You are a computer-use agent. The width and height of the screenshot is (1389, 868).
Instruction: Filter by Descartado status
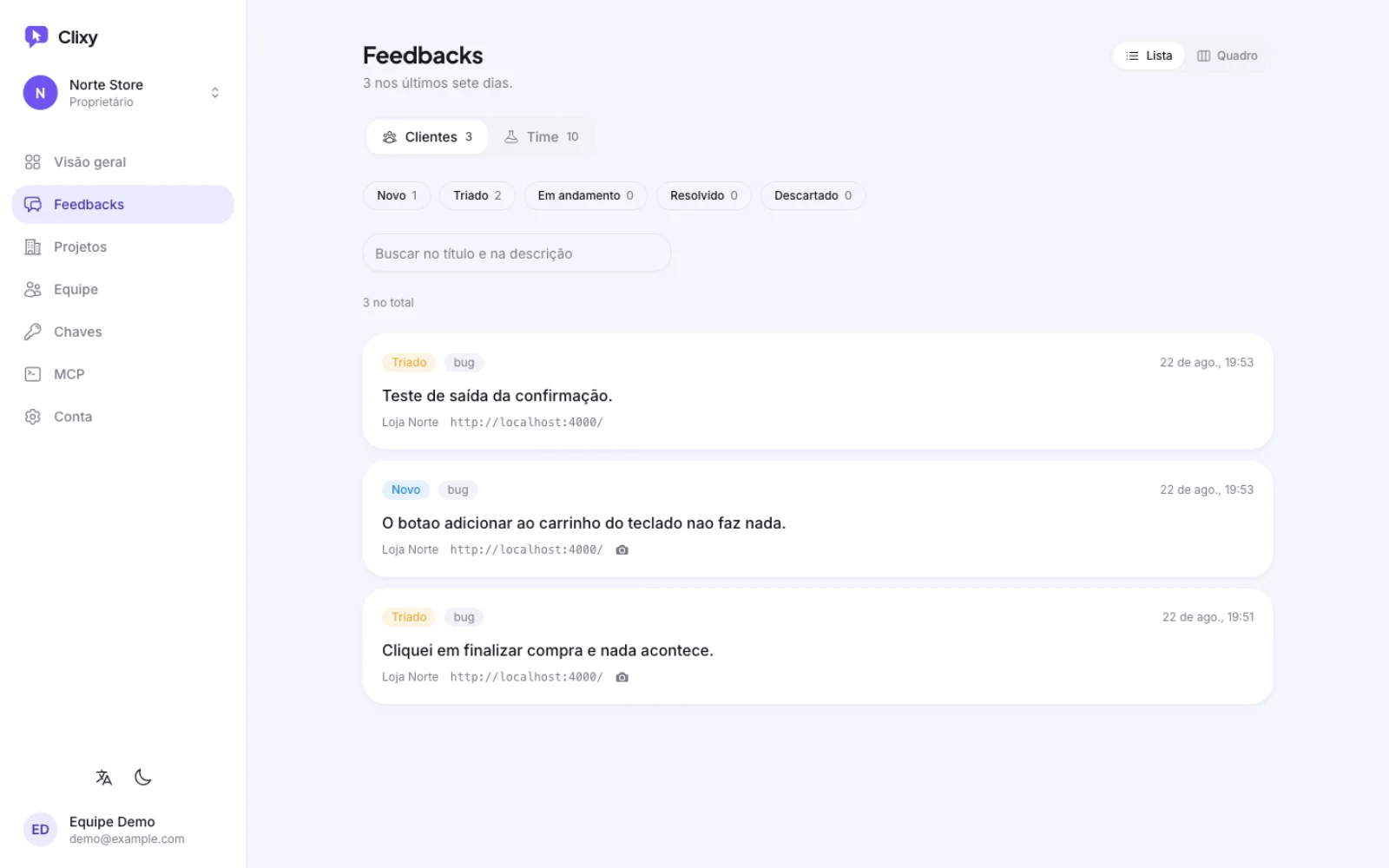(x=813, y=196)
